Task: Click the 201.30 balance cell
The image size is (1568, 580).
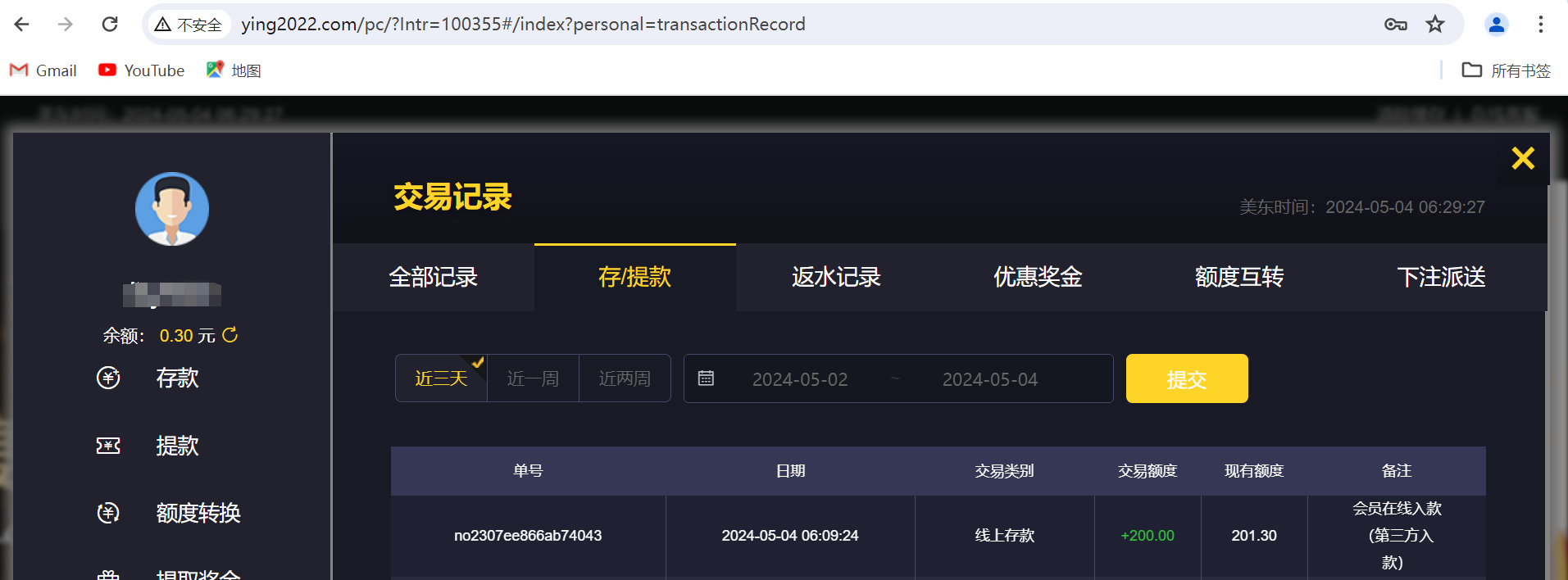Action: [1254, 536]
